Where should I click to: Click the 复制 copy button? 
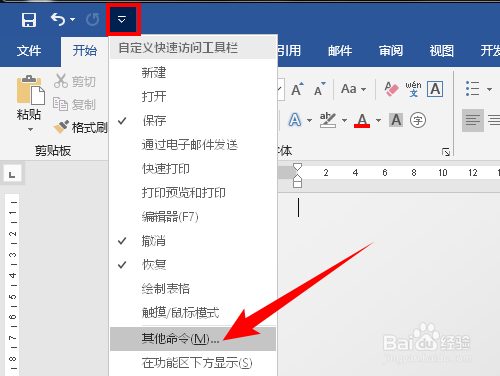(75, 104)
